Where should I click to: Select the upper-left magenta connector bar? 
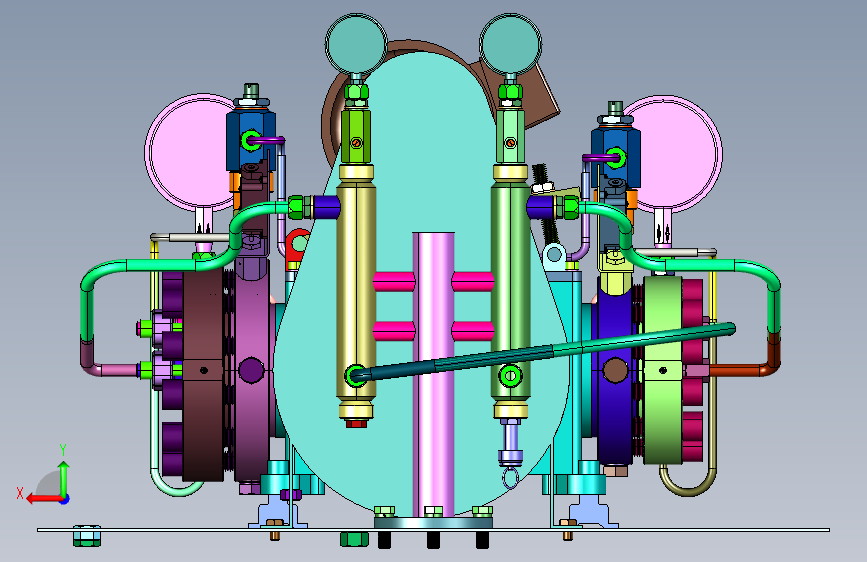(x=394, y=282)
